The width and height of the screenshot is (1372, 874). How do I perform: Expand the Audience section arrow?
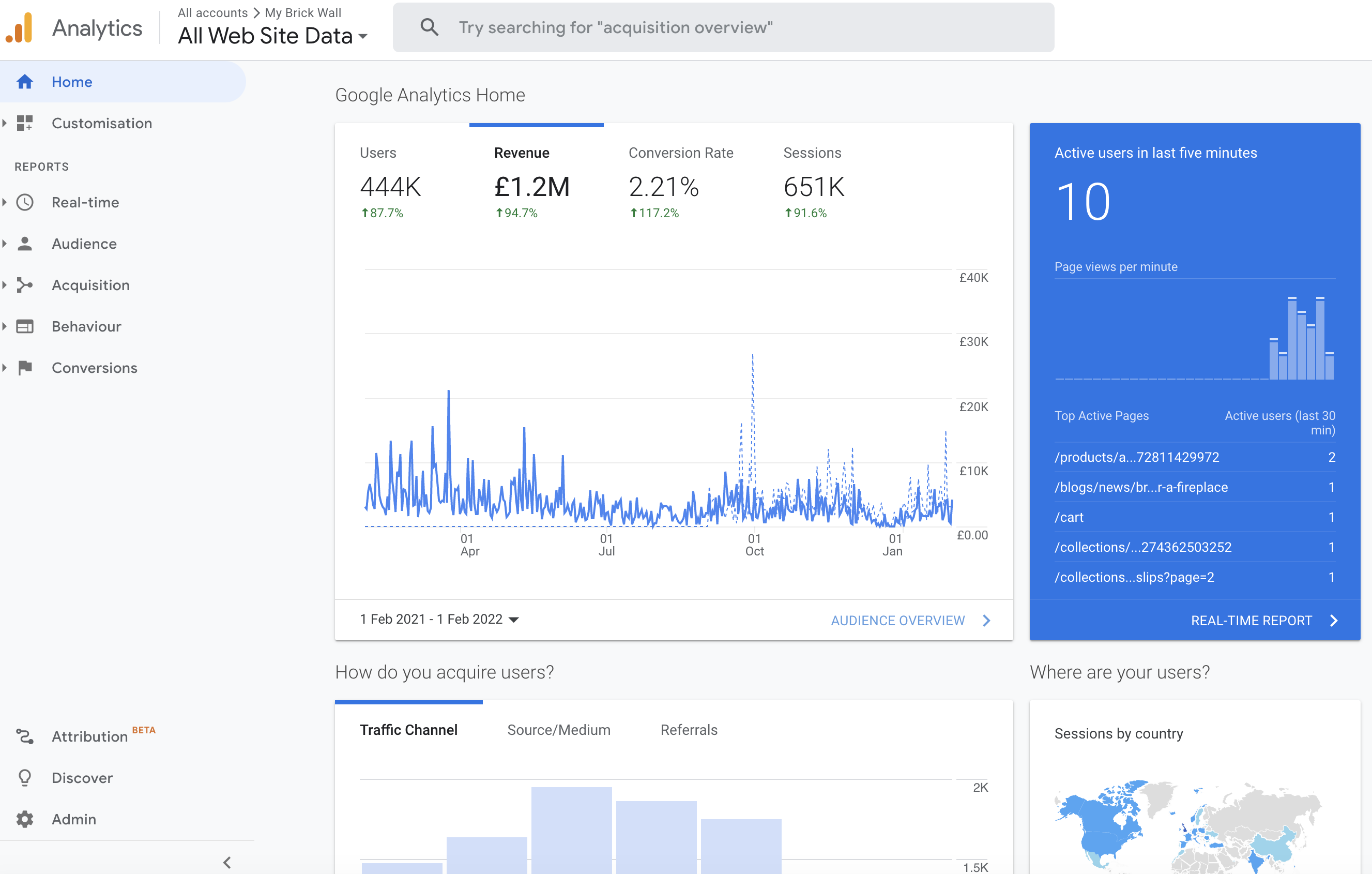click(x=5, y=244)
